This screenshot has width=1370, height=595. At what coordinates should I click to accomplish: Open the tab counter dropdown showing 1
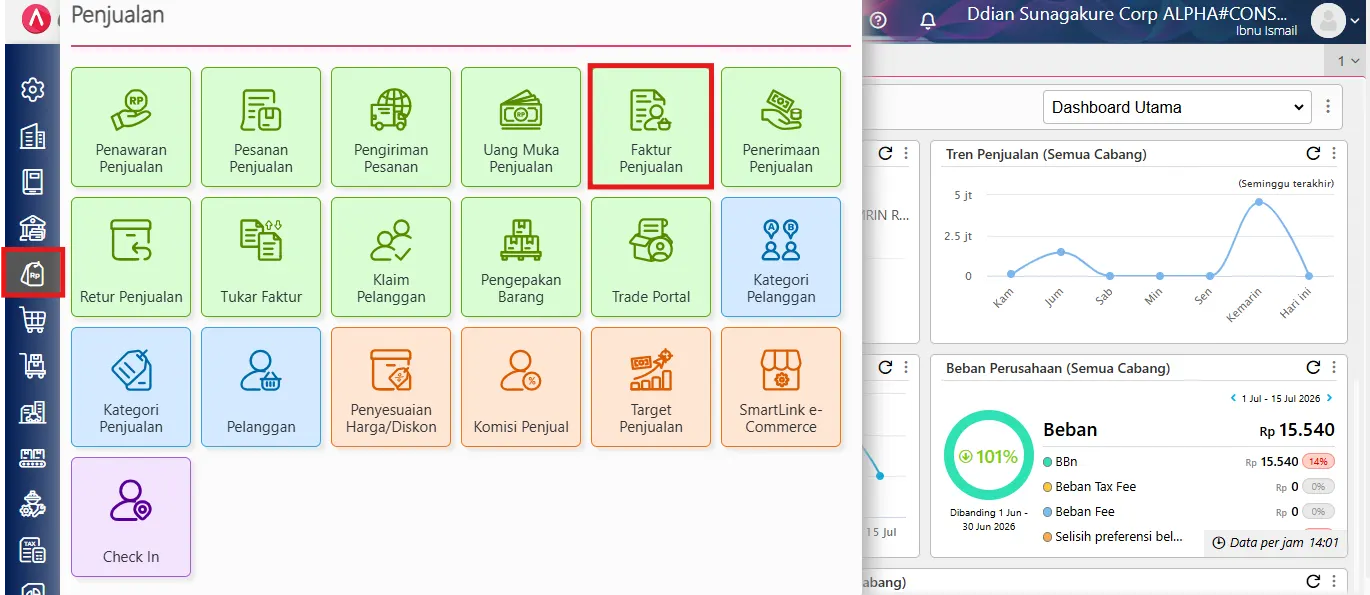pos(1349,61)
